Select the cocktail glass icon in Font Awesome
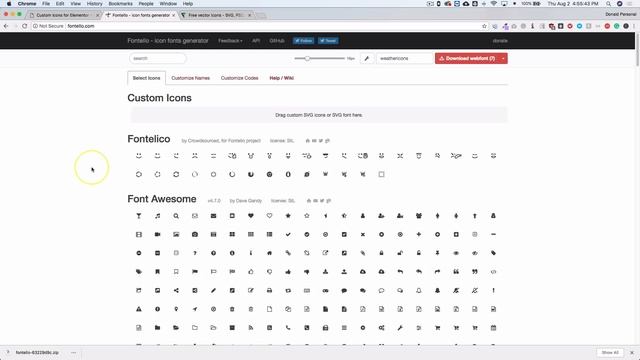Image resolution: width=640 pixels, height=360 pixels. [139, 216]
